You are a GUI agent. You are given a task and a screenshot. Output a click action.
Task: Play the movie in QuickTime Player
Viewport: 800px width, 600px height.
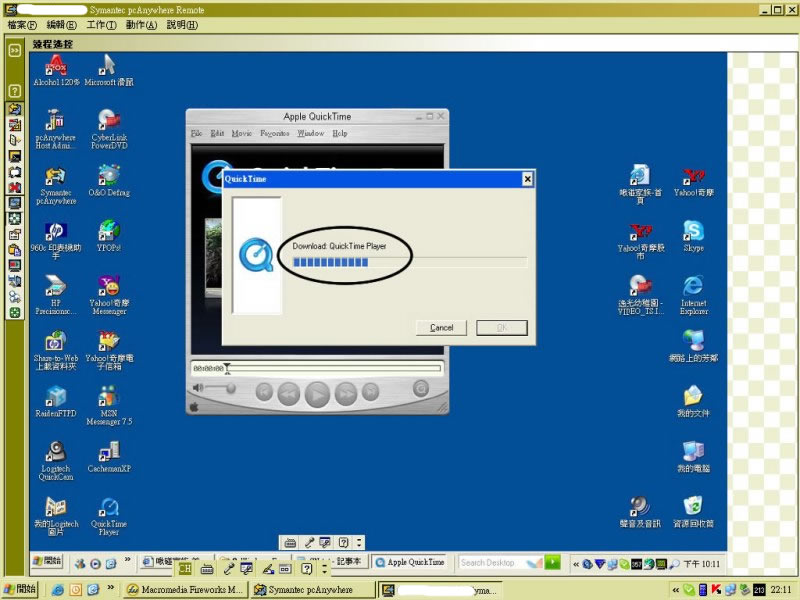point(317,395)
